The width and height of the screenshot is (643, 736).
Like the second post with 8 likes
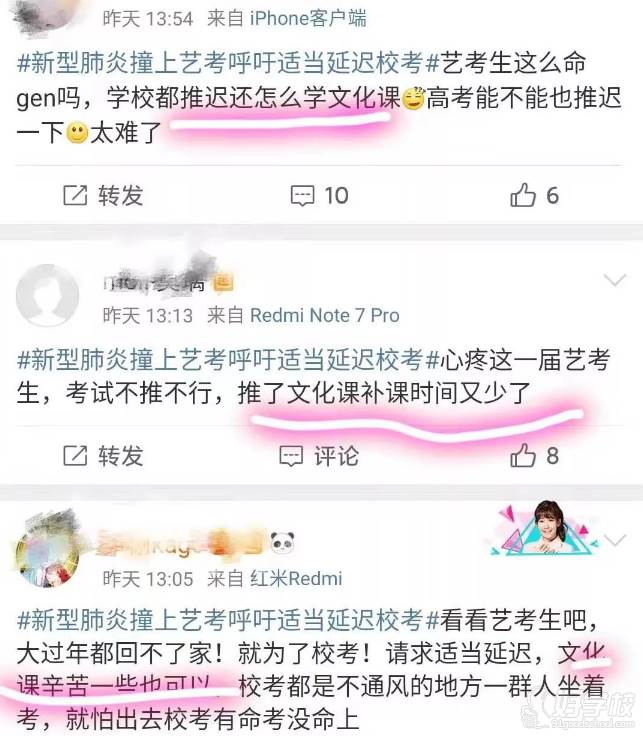coord(535,455)
